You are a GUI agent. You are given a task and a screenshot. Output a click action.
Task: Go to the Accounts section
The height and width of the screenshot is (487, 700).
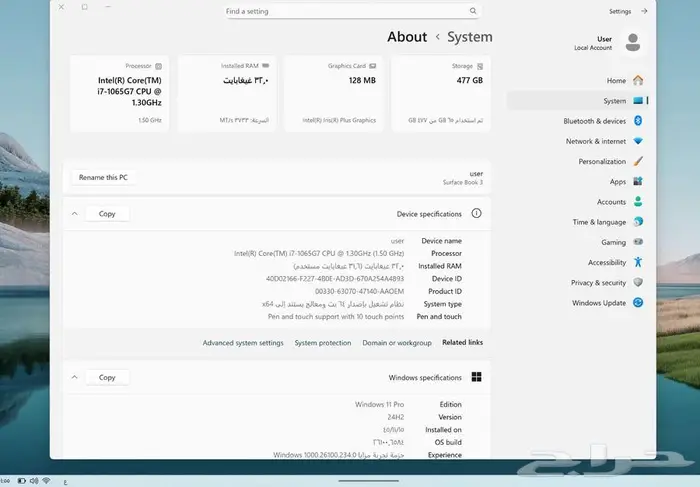pyautogui.click(x=611, y=202)
